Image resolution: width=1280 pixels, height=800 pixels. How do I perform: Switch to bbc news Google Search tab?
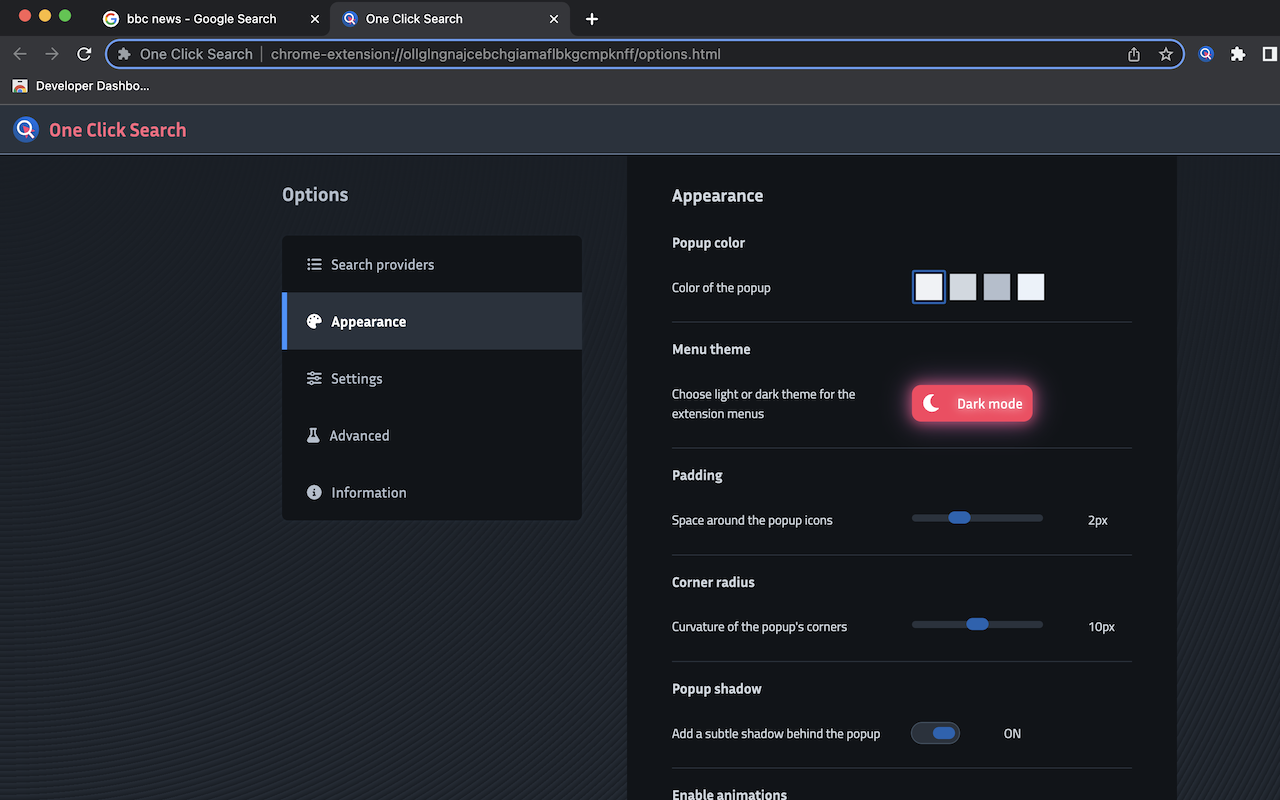tap(213, 19)
